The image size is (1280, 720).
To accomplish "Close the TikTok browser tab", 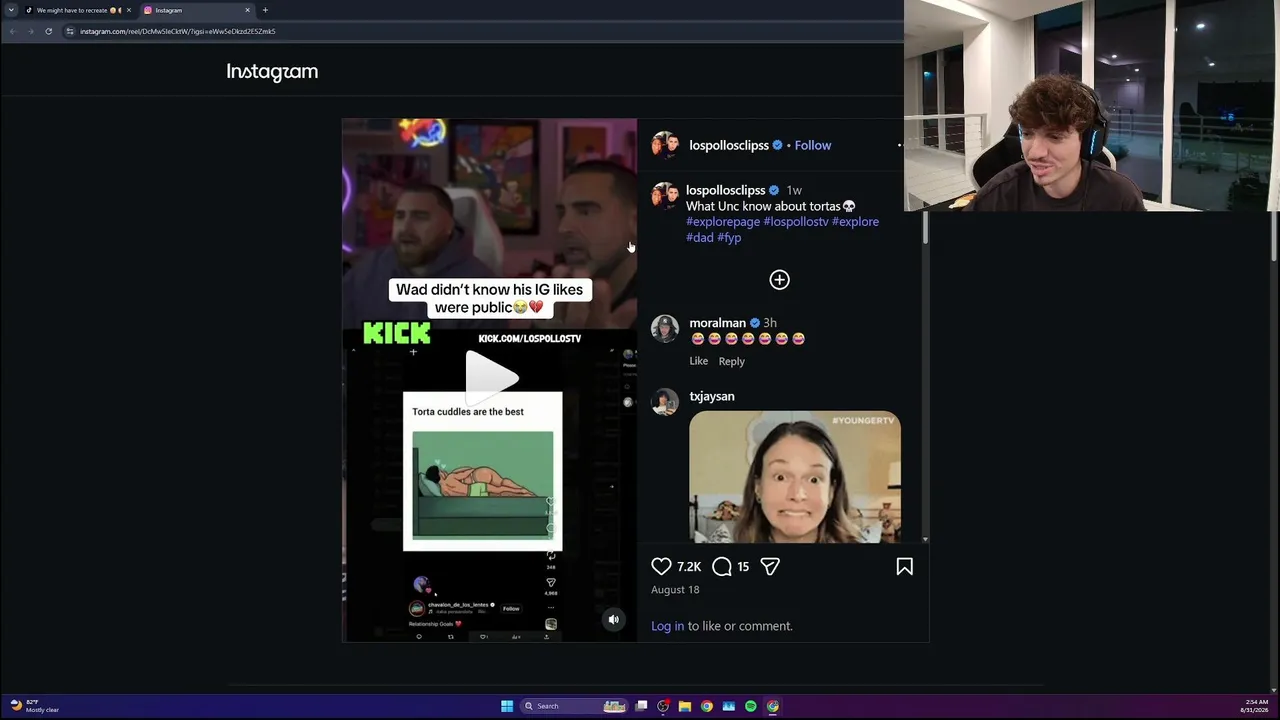I will click(x=128, y=10).
